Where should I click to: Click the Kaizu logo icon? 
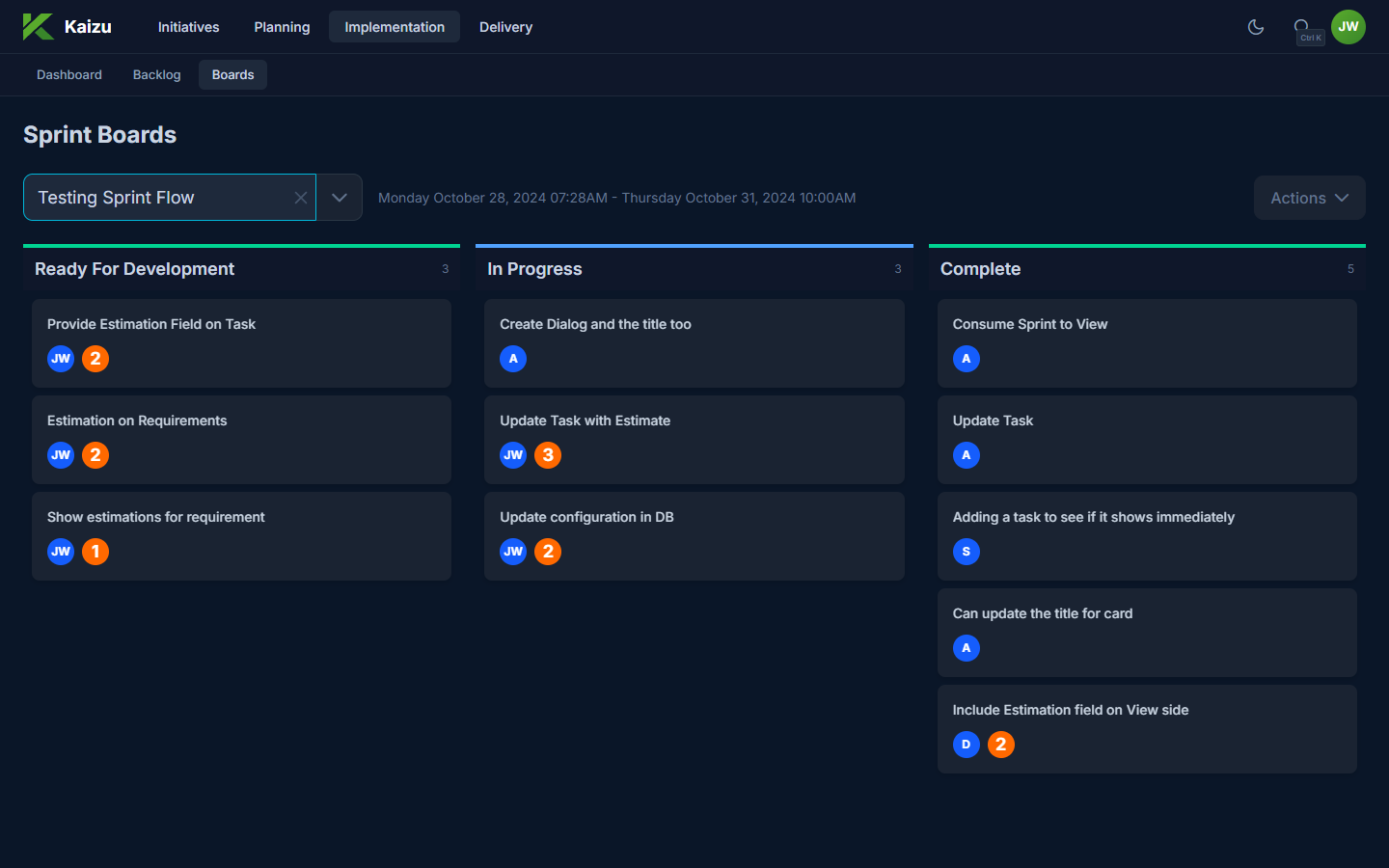39,27
